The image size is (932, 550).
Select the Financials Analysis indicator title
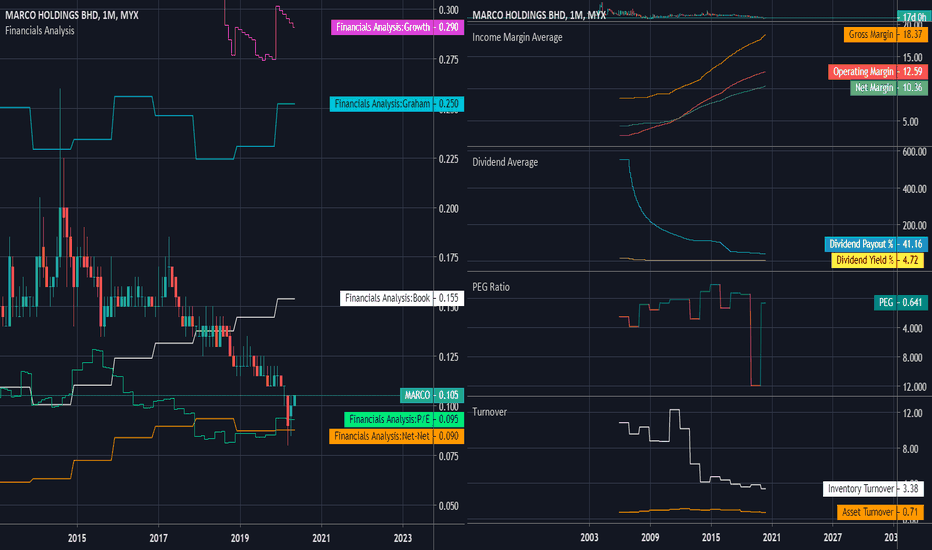click(x=40, y=30)
